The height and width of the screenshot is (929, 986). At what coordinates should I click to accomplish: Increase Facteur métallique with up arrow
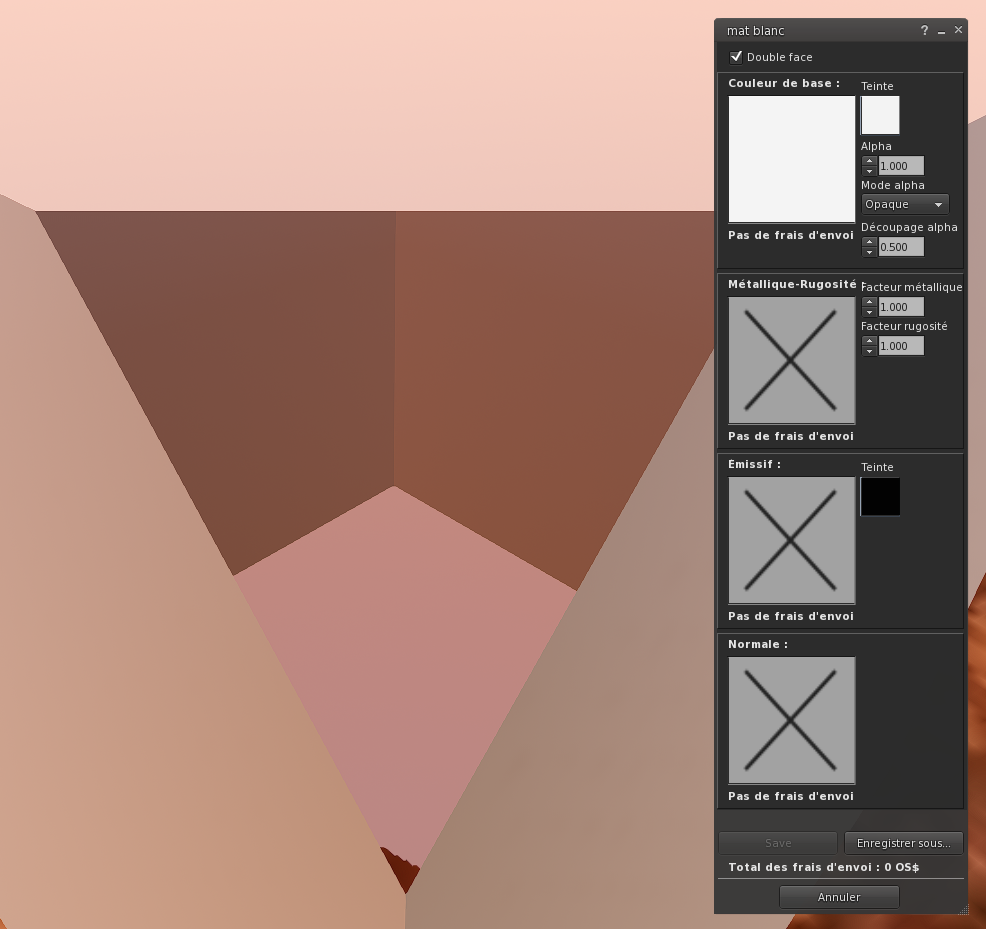[869, 301]
